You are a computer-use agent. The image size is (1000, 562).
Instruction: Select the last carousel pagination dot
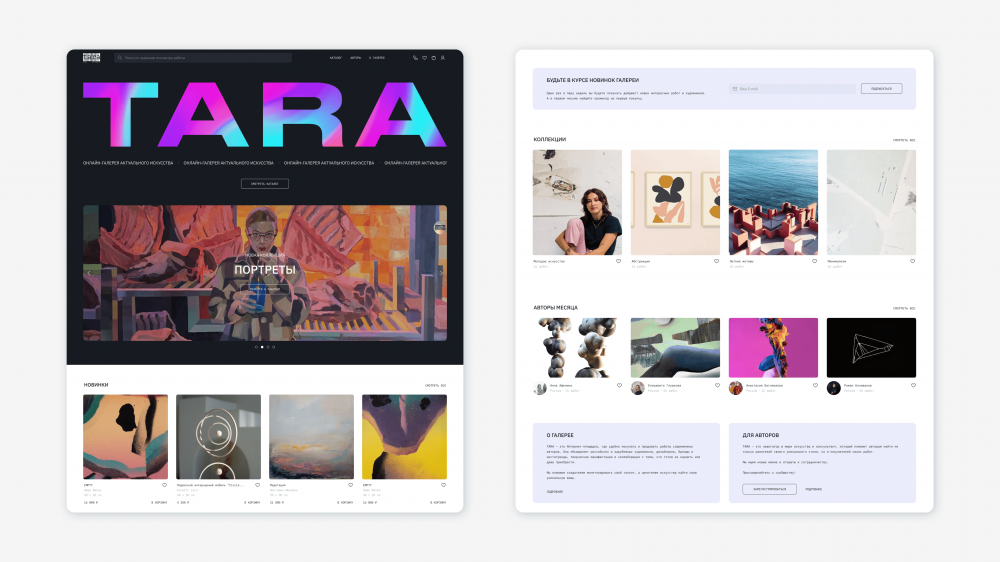(x=274, y=347)
